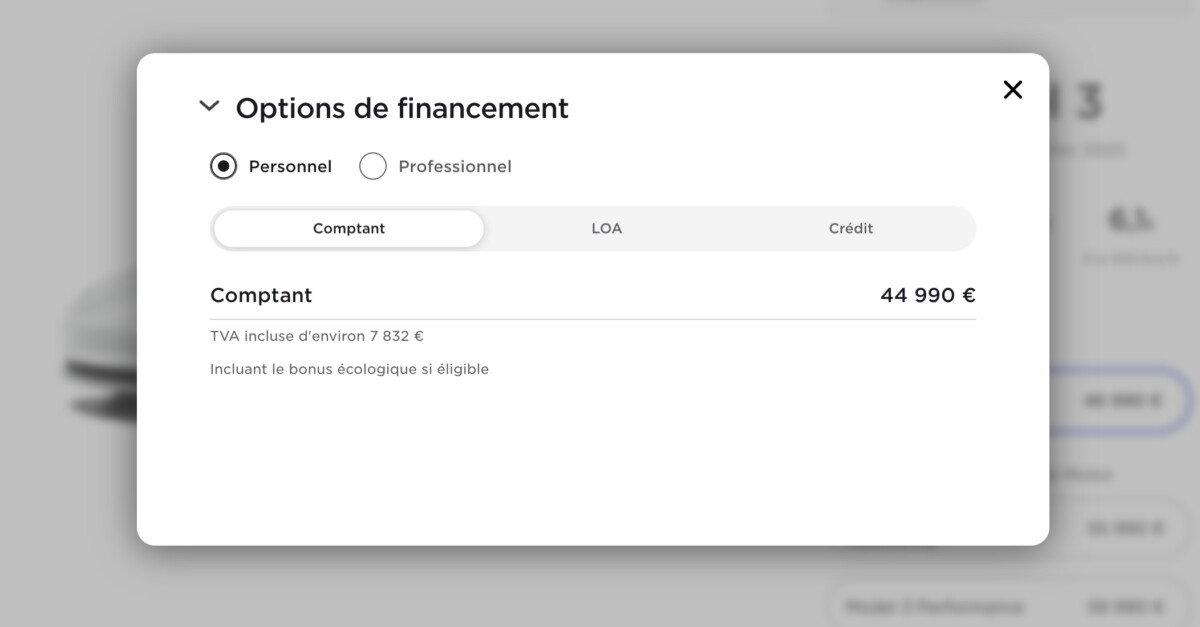Click the 44 990 € cash price

point(928,295)
